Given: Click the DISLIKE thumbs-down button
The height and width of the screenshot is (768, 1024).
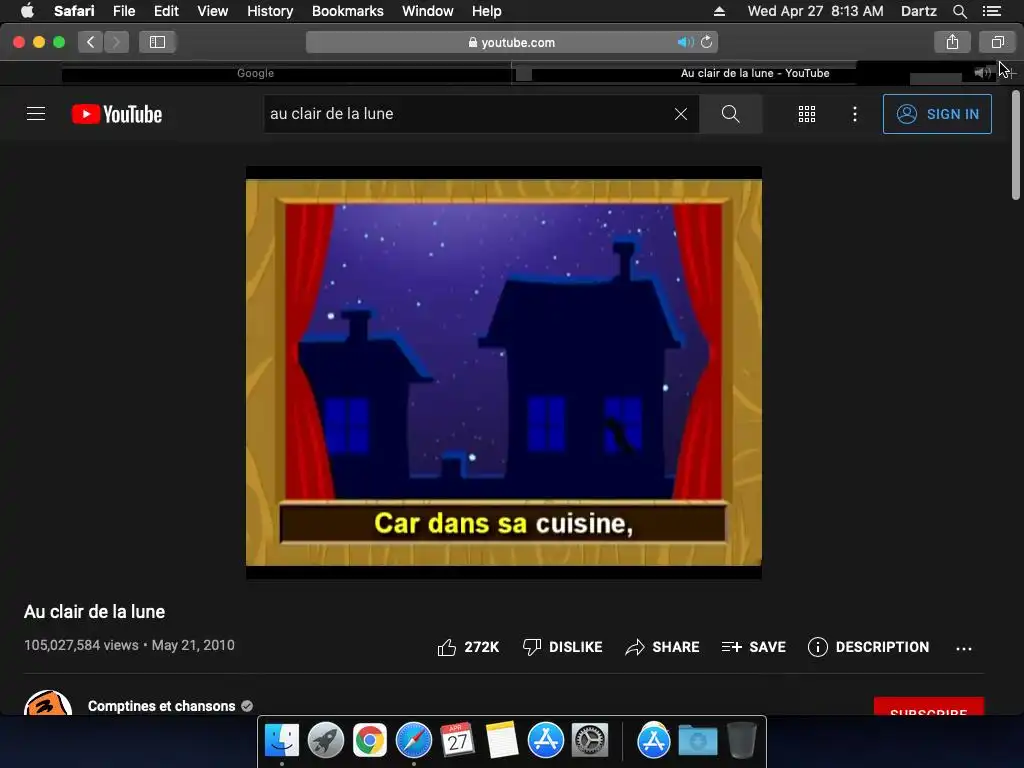Looking at the screenshot, I should click(x=562, y=647).
